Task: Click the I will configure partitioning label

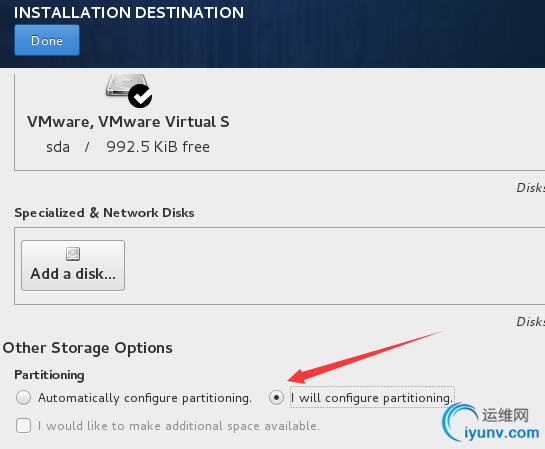Action: [372, 398]
